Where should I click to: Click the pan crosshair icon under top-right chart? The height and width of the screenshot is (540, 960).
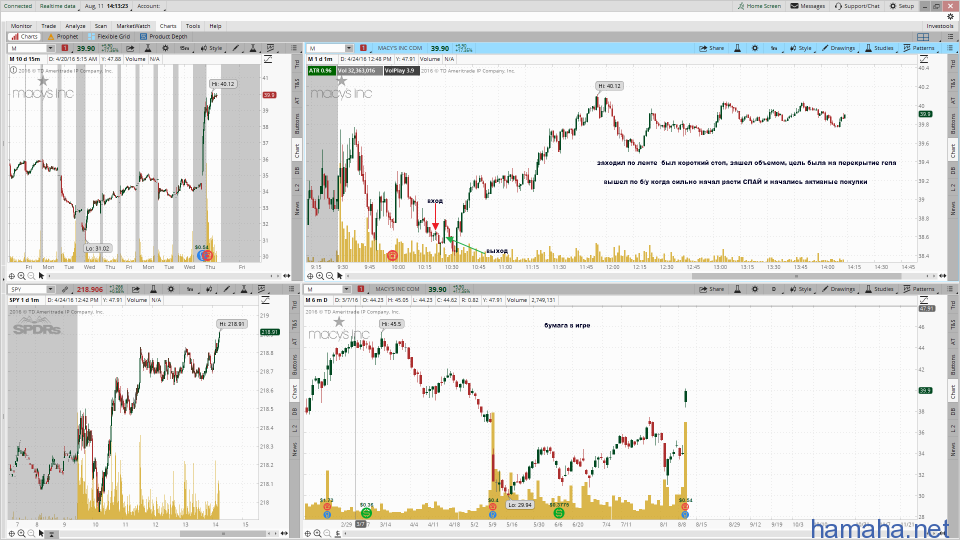tap(310, 276)
